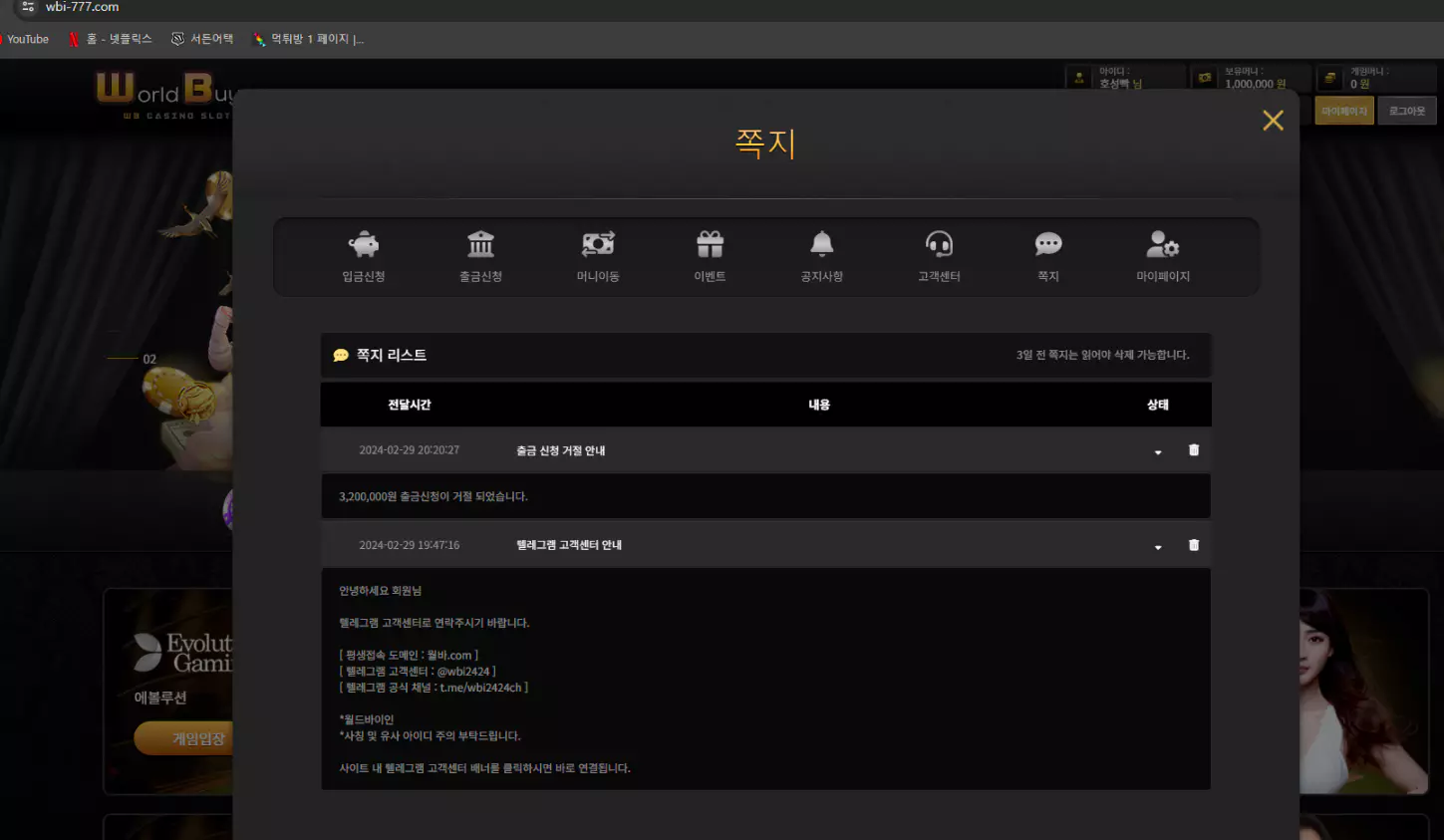Click the 전달시간 column header
1444x840 pixels.
410,405
